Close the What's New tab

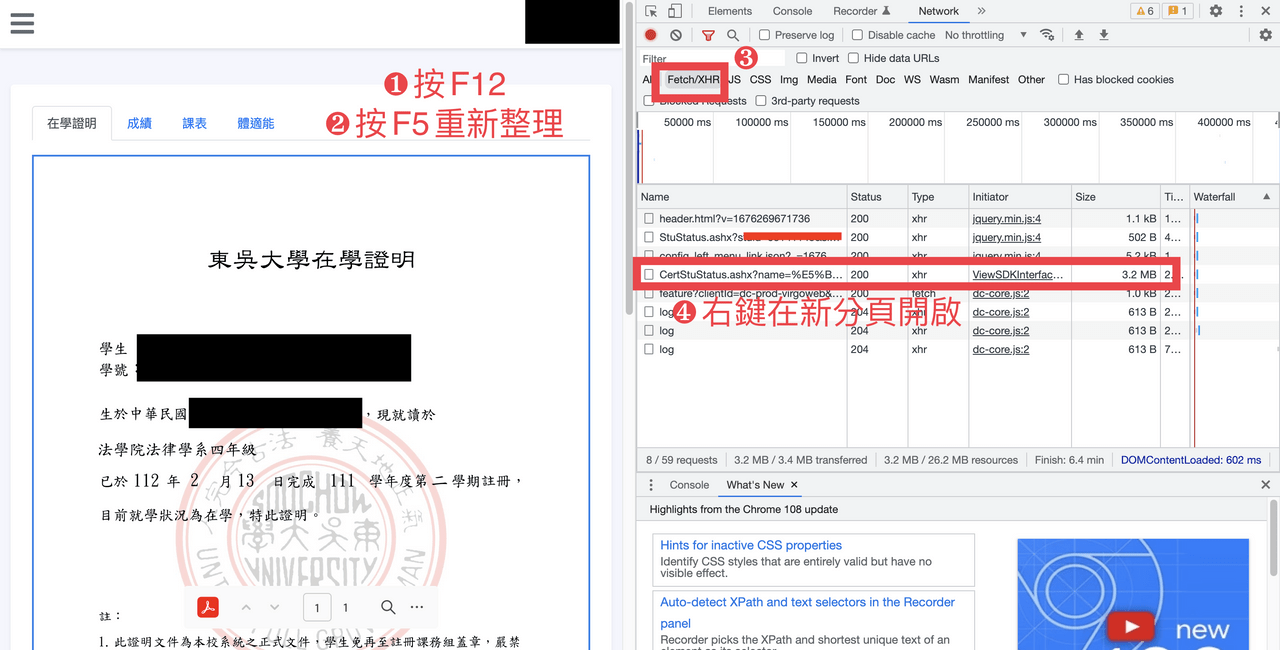[x=794, y=485]
